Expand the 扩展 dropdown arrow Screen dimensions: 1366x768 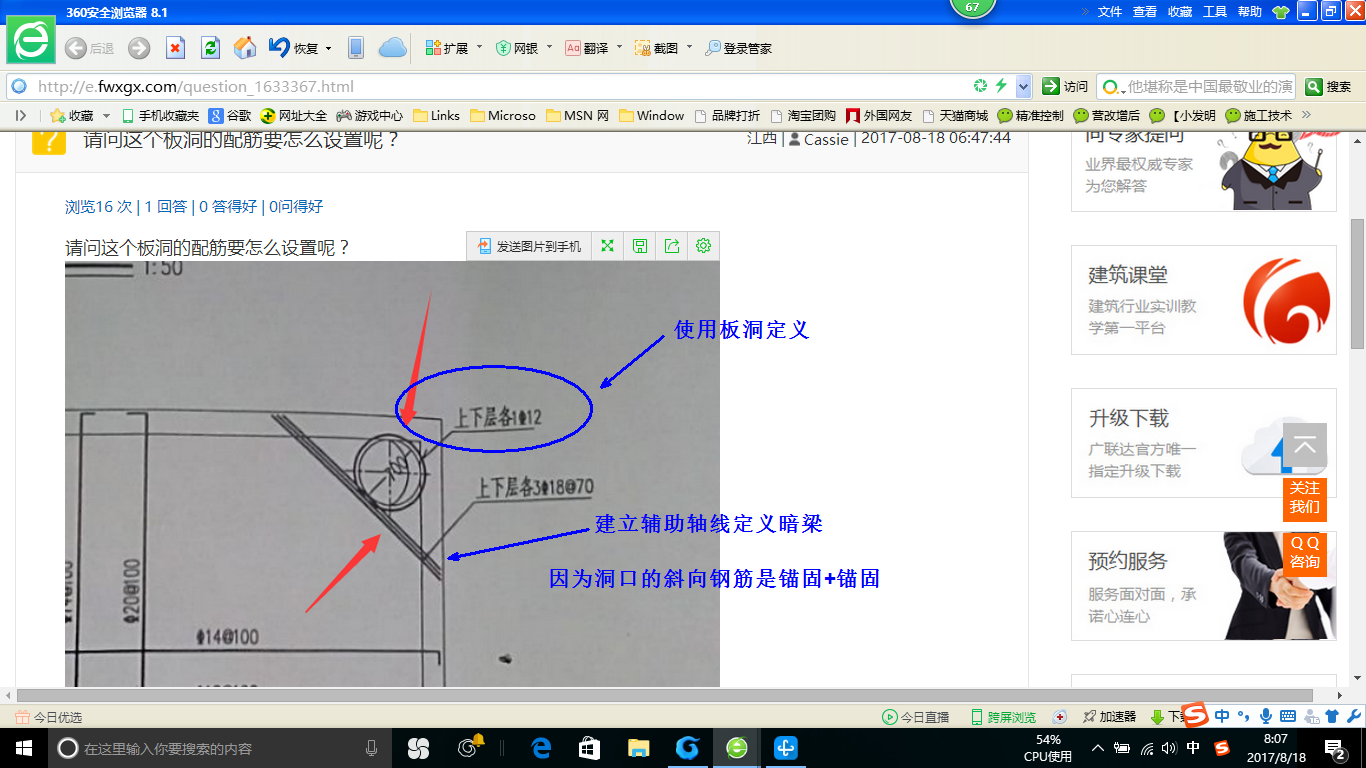479,47
